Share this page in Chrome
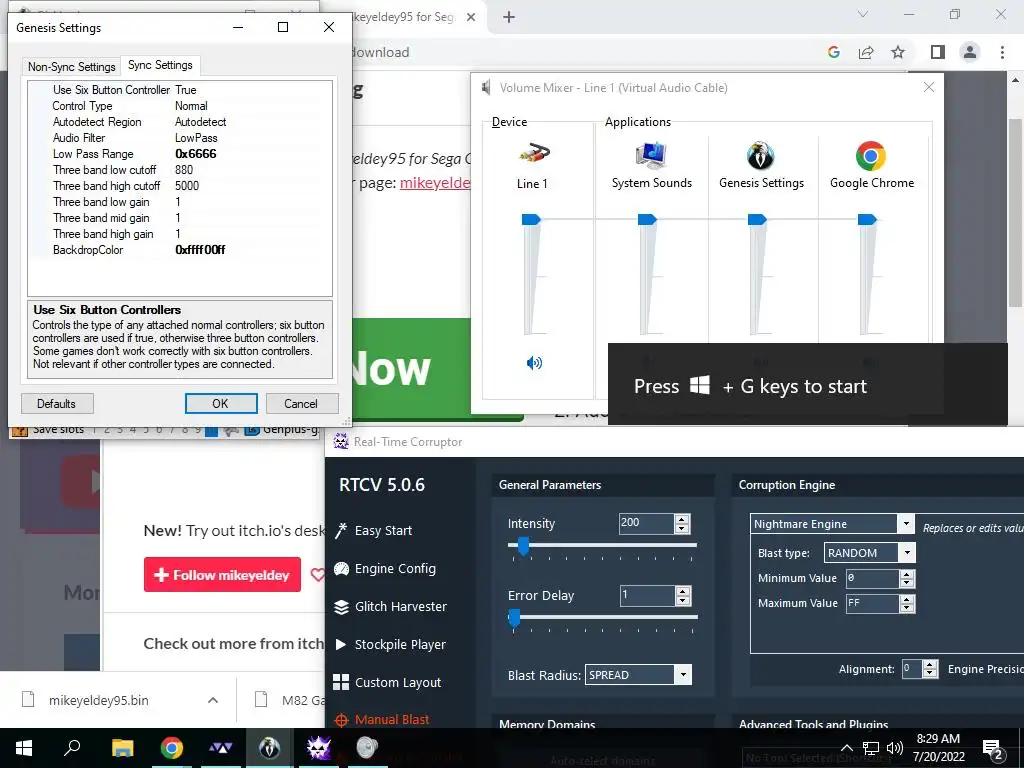Viewport: 1024px width, 768px height. click(x=866, y=52)
